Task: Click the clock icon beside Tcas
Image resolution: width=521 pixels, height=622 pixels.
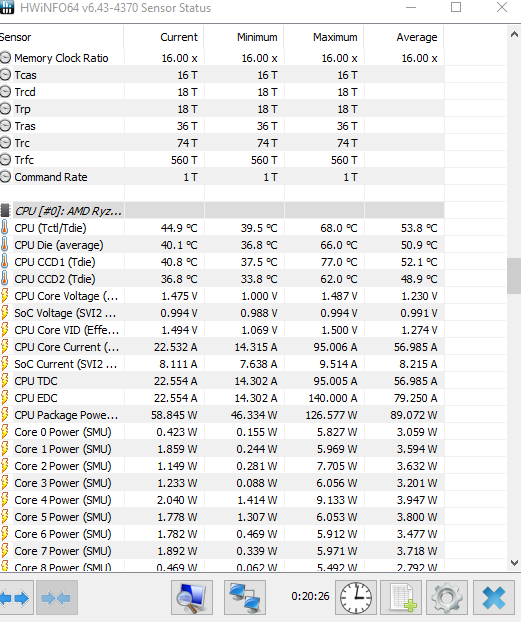Action: click(5, 75)
